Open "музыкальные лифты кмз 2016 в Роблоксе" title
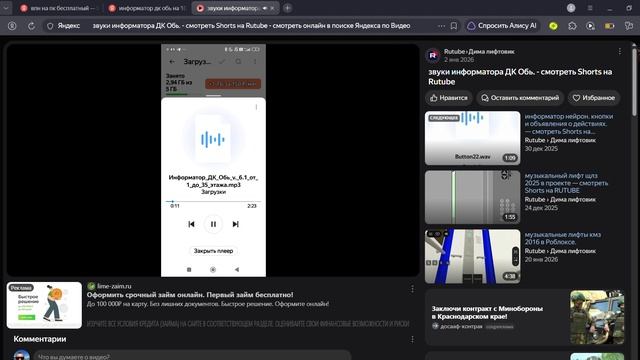This screenshot has width=640, height=360. pos(562,238)
